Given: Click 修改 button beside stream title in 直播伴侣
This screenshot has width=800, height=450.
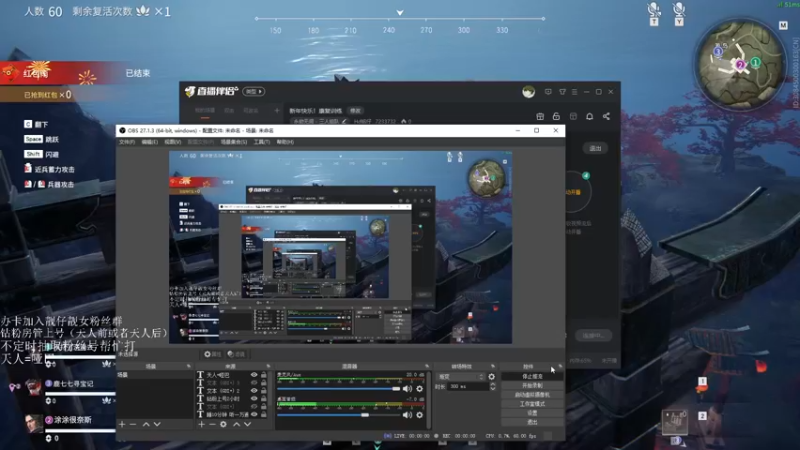Looking at the screenshot, I should click(355, 111).
